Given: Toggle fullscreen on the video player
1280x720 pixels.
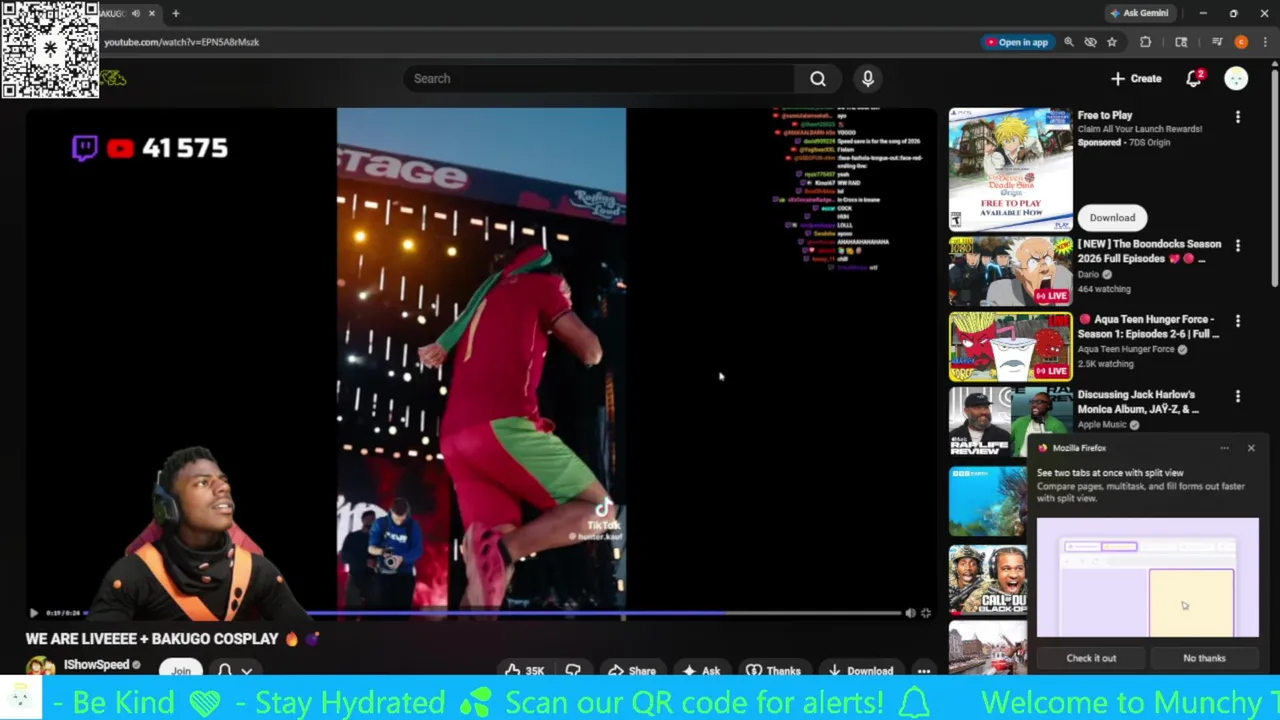Looking at the screenshot, I should 926,613.
